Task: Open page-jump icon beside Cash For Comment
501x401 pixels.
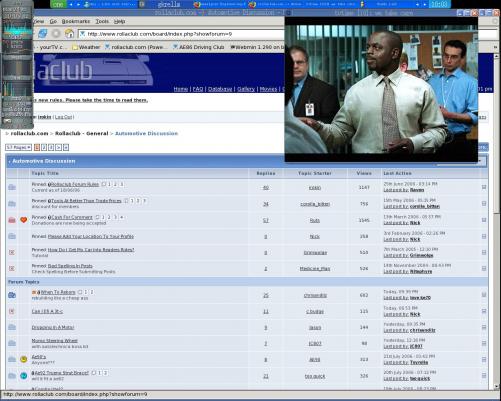Action: tap(97, 217)
